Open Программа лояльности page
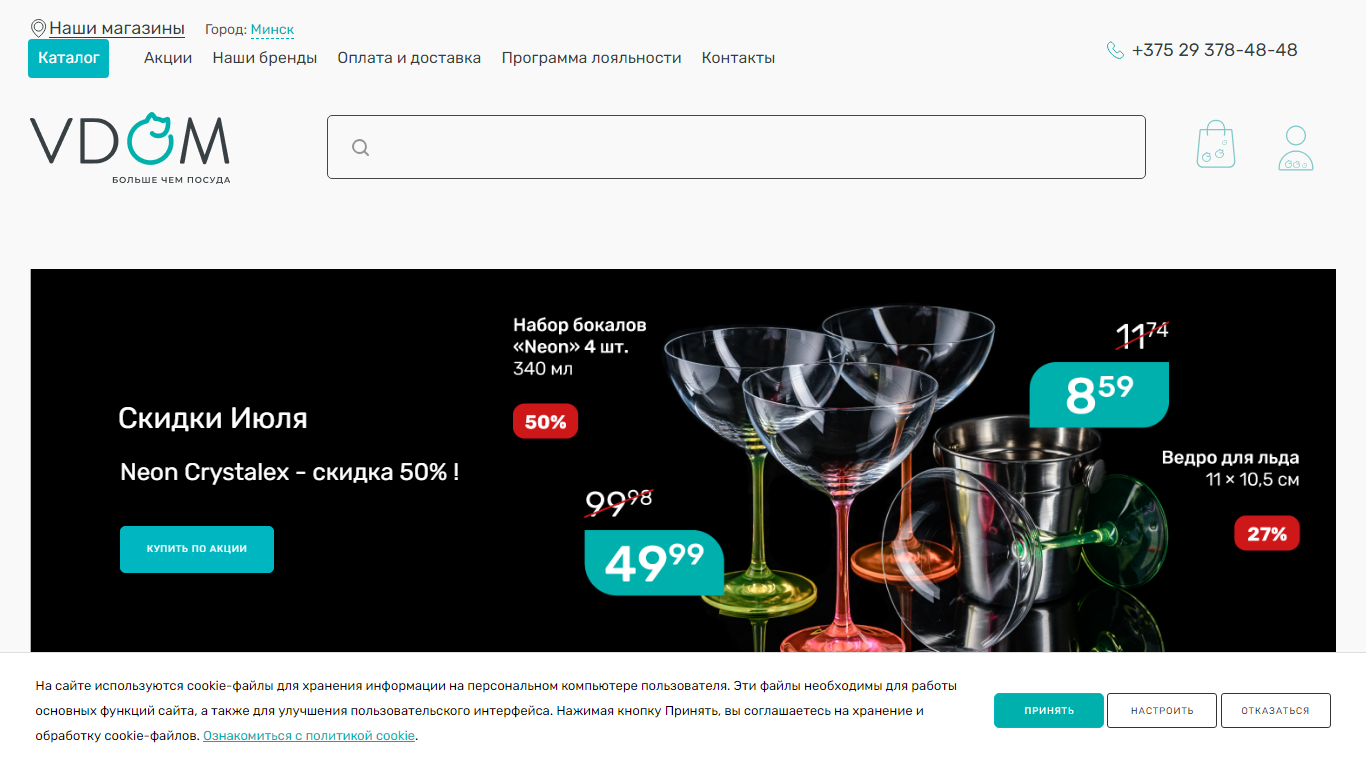Image resolution: width=1366 pixels, height=768 pixels. click(x=591, y=58)
